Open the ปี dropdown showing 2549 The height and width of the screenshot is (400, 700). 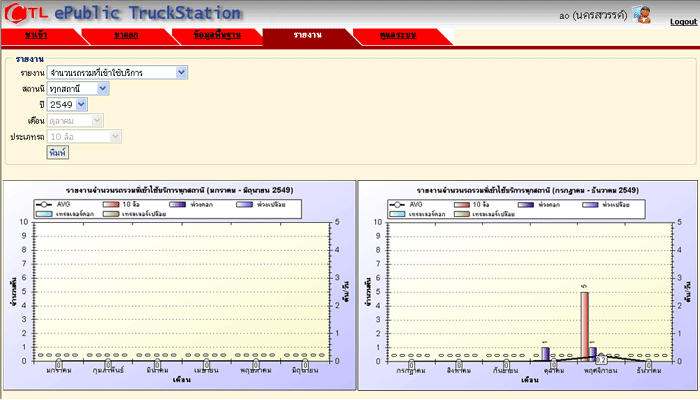(x=67, y=104)
